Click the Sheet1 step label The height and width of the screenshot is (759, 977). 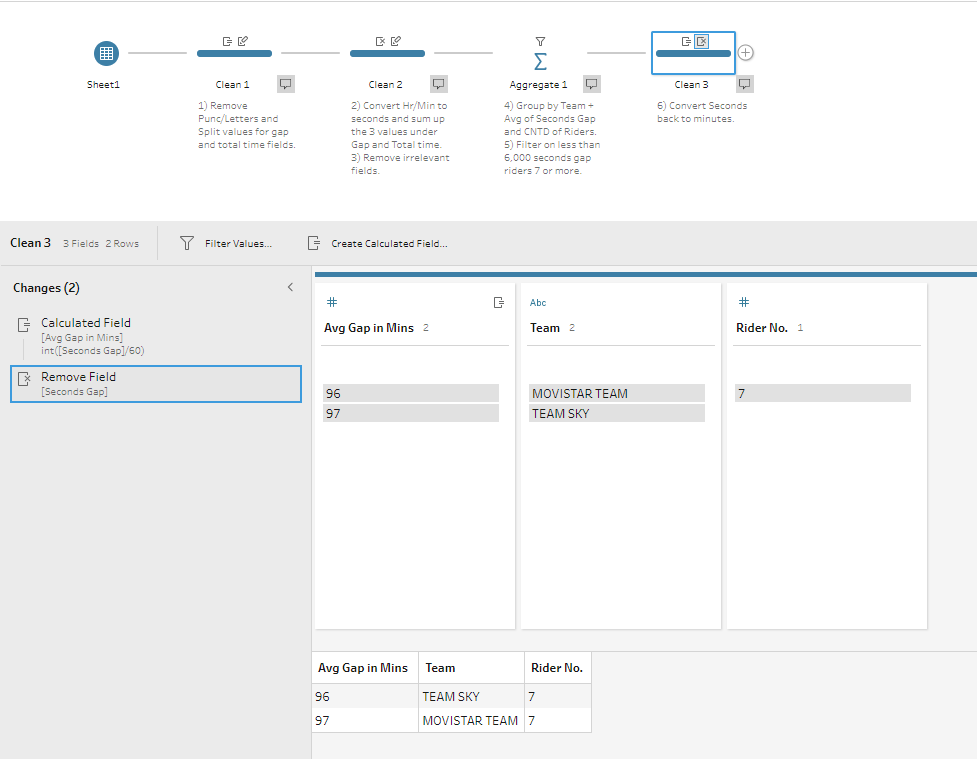(103, 84)
